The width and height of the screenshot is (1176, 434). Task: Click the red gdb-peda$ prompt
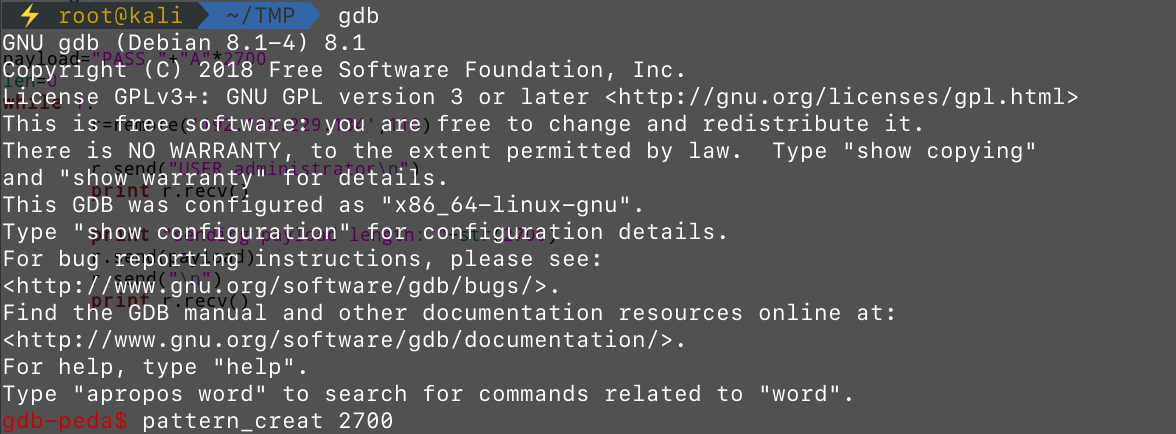point(65,421)
